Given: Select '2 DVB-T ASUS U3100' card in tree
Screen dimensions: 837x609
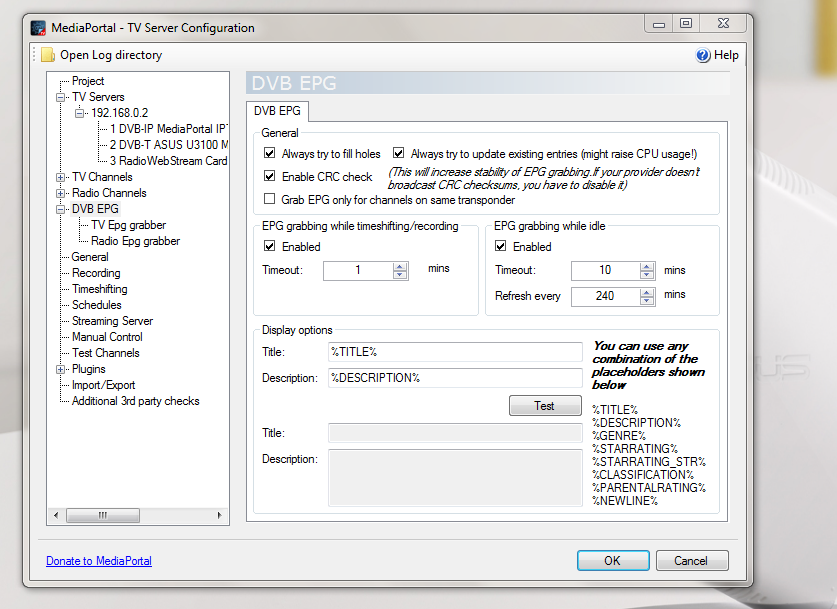Looking at the screenshot, I should [169, 145].
